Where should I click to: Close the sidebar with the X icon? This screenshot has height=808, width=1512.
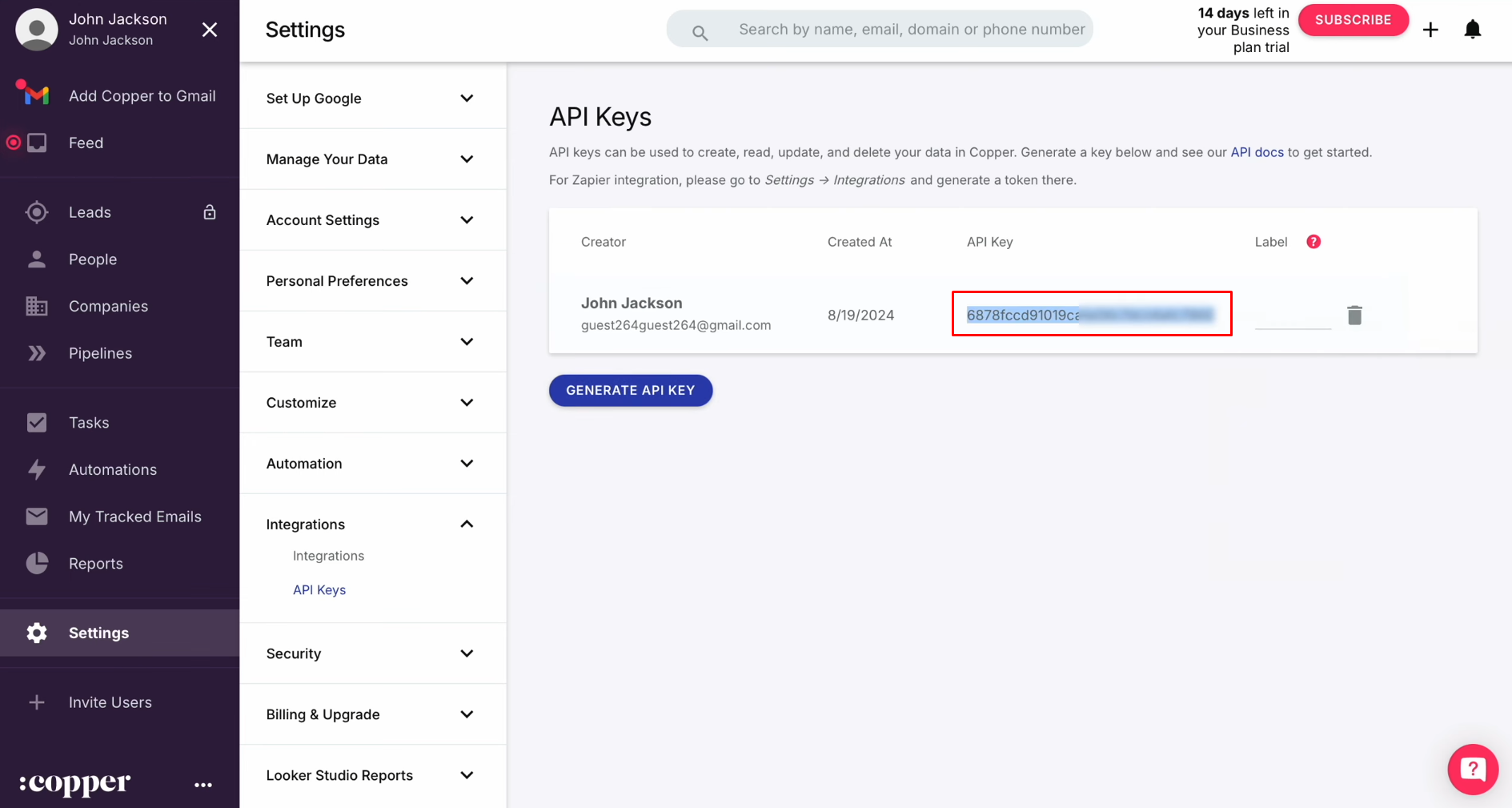210,30
